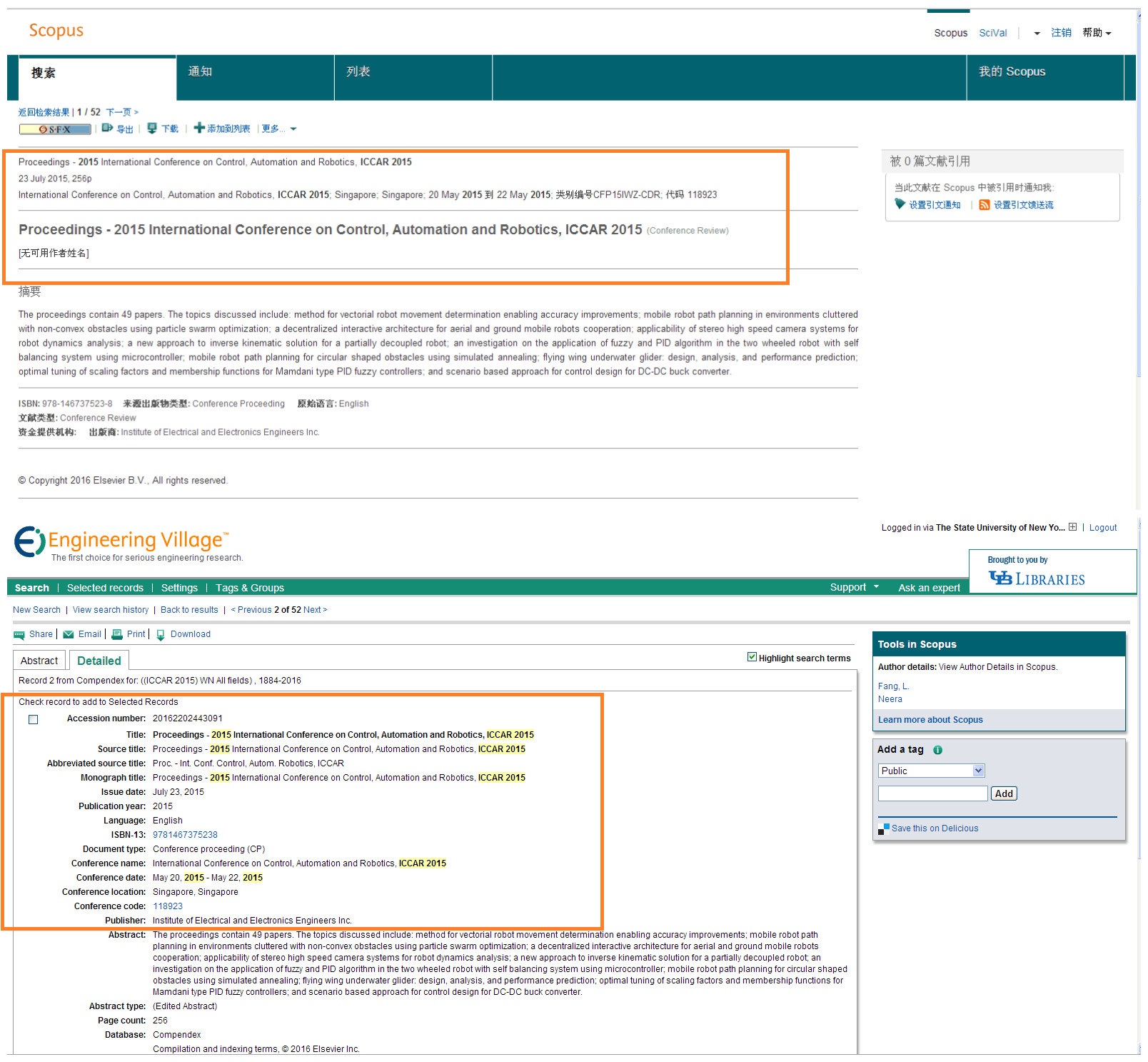The width and height of the screenshot is (1148, 1062).
Task: Click Learn more about Scopus
Action: pyautogui.click(x=930, y=720)
